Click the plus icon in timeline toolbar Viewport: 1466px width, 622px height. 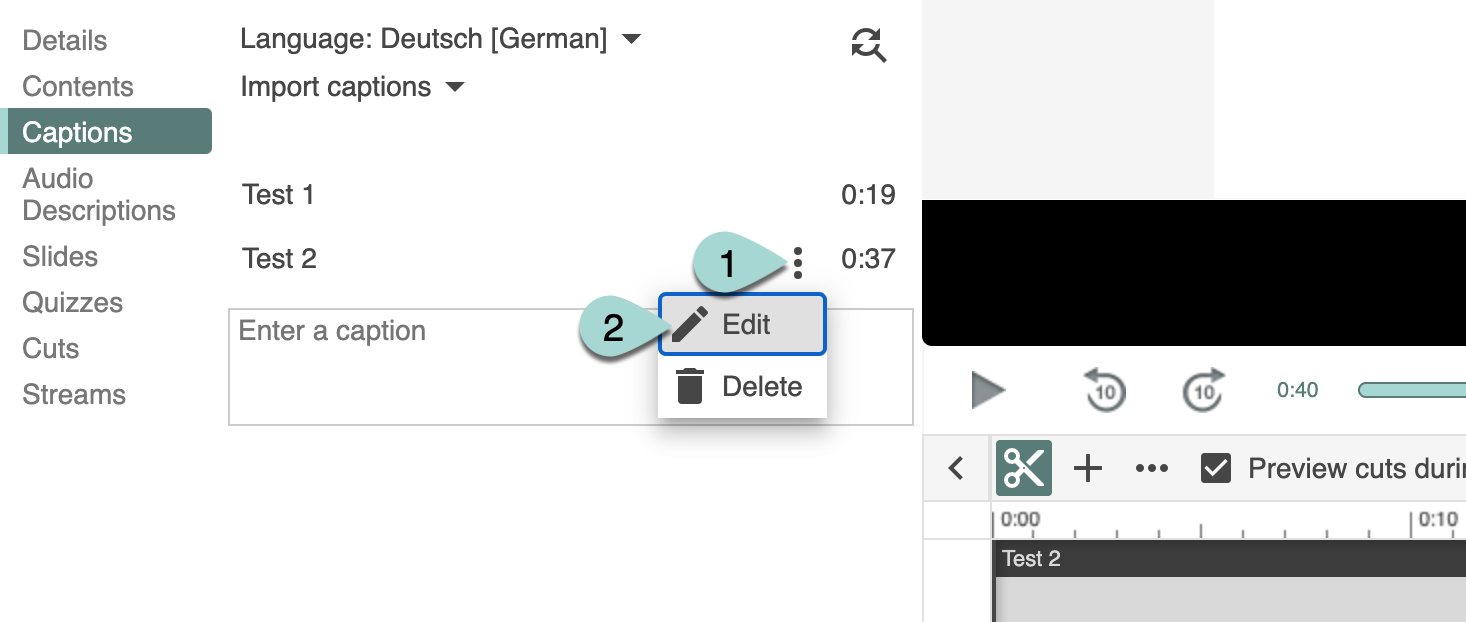tap(1087, 468)
